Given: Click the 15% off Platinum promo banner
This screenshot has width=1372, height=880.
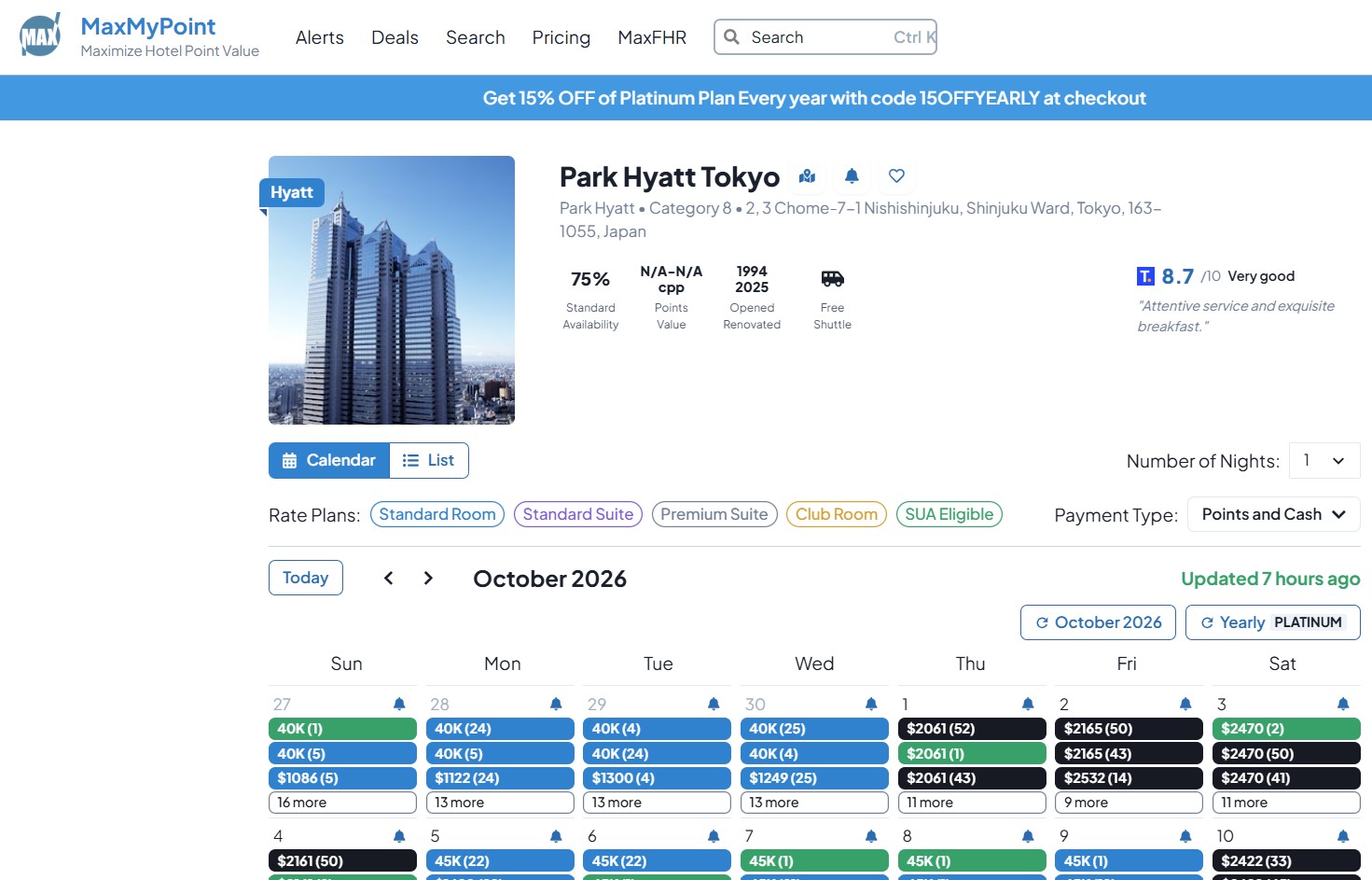Looking at the screenshot, I should coord(814,98).
